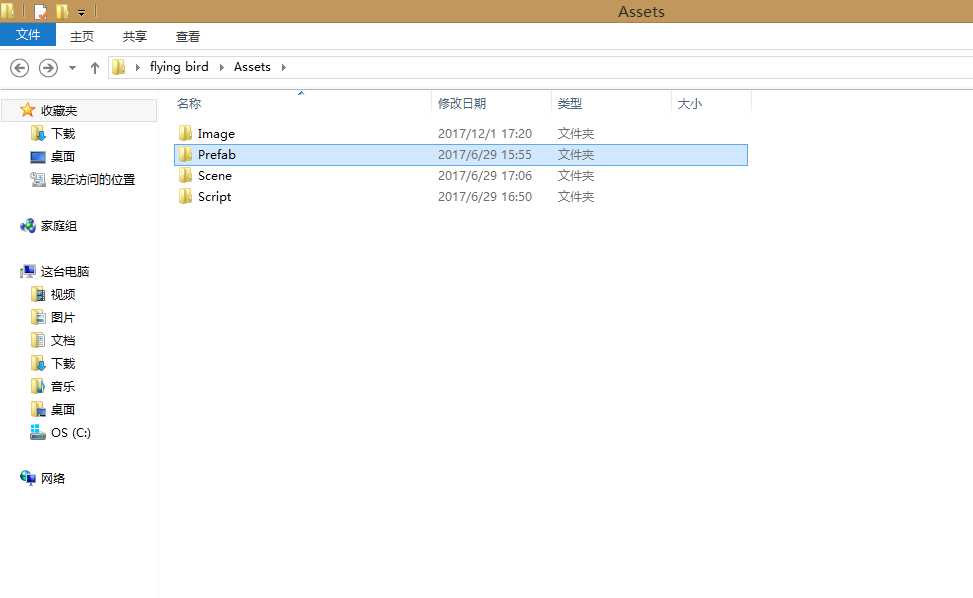The width and height of the screenshot is (973, 598).
Task: Click the 这台电脑 computer icon
Action: coord(28,271)
